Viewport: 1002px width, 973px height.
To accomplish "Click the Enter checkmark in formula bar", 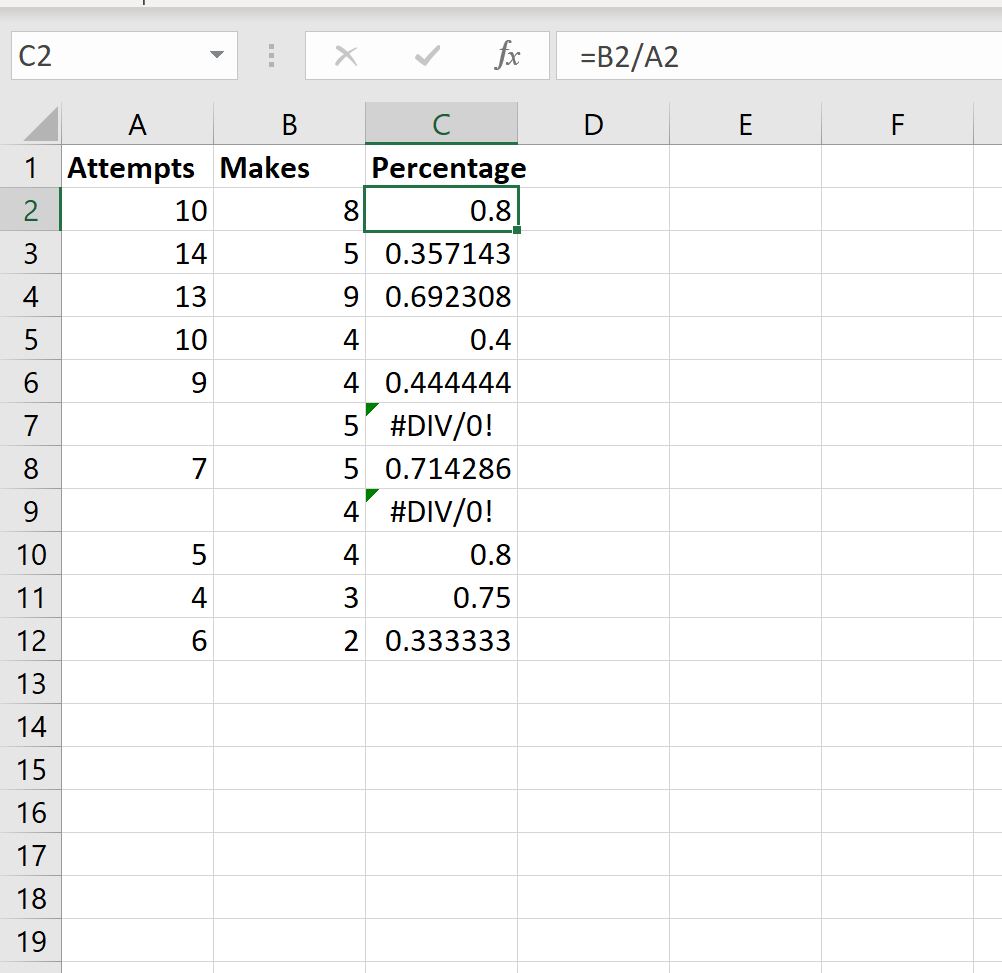I will click(x=428, y=56).
